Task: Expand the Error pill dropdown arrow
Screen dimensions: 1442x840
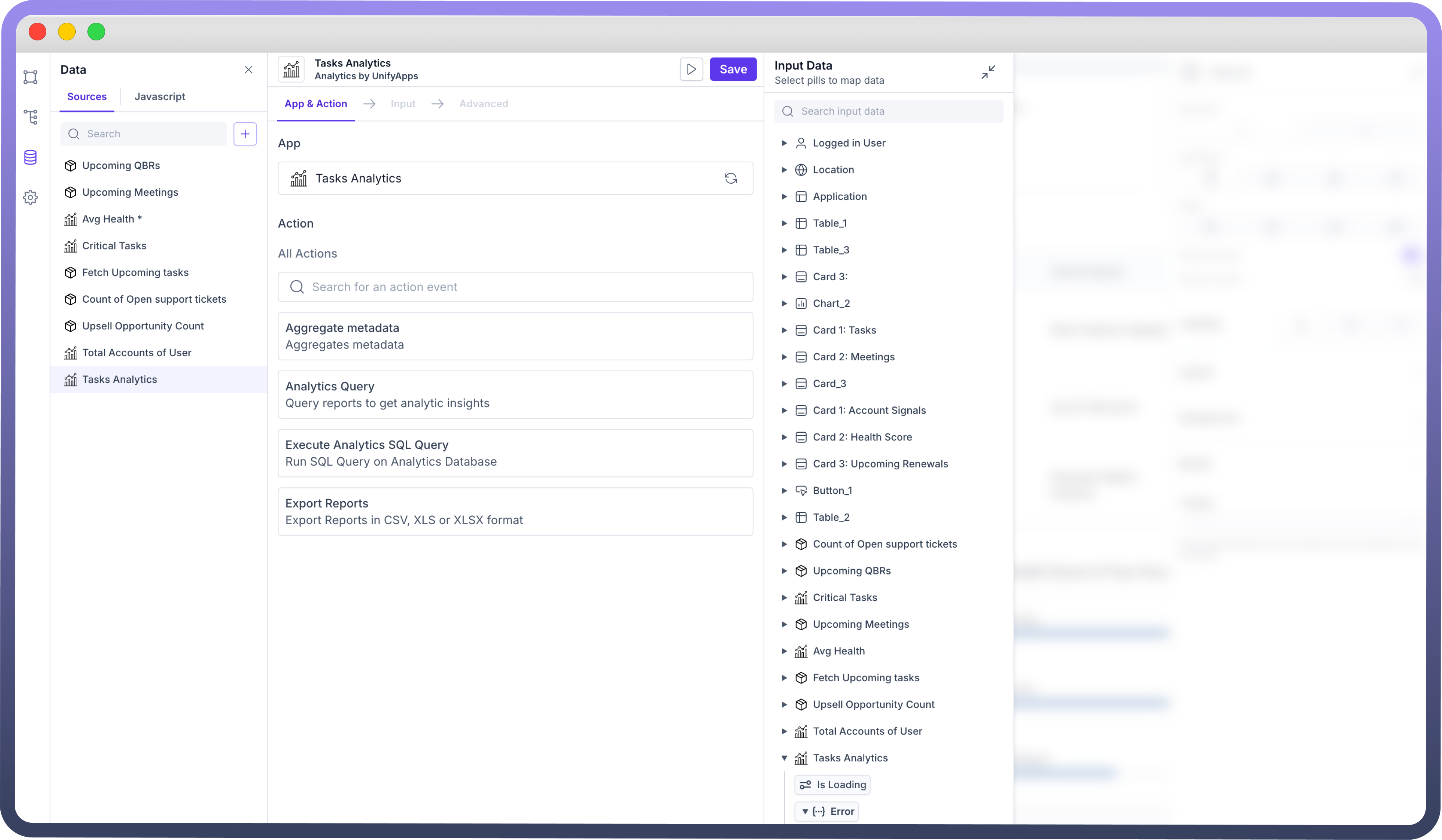Action: coord(805,811)
